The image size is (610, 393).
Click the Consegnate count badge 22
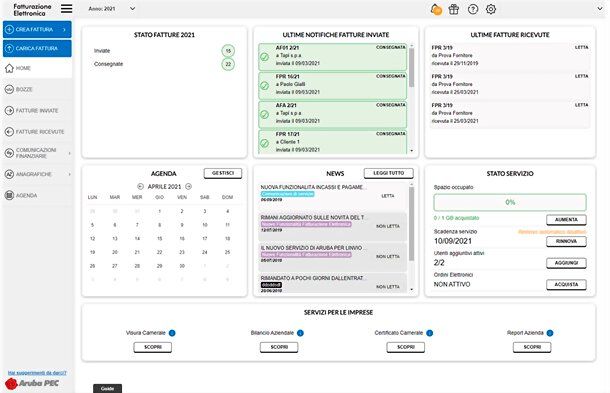[228, 64]
